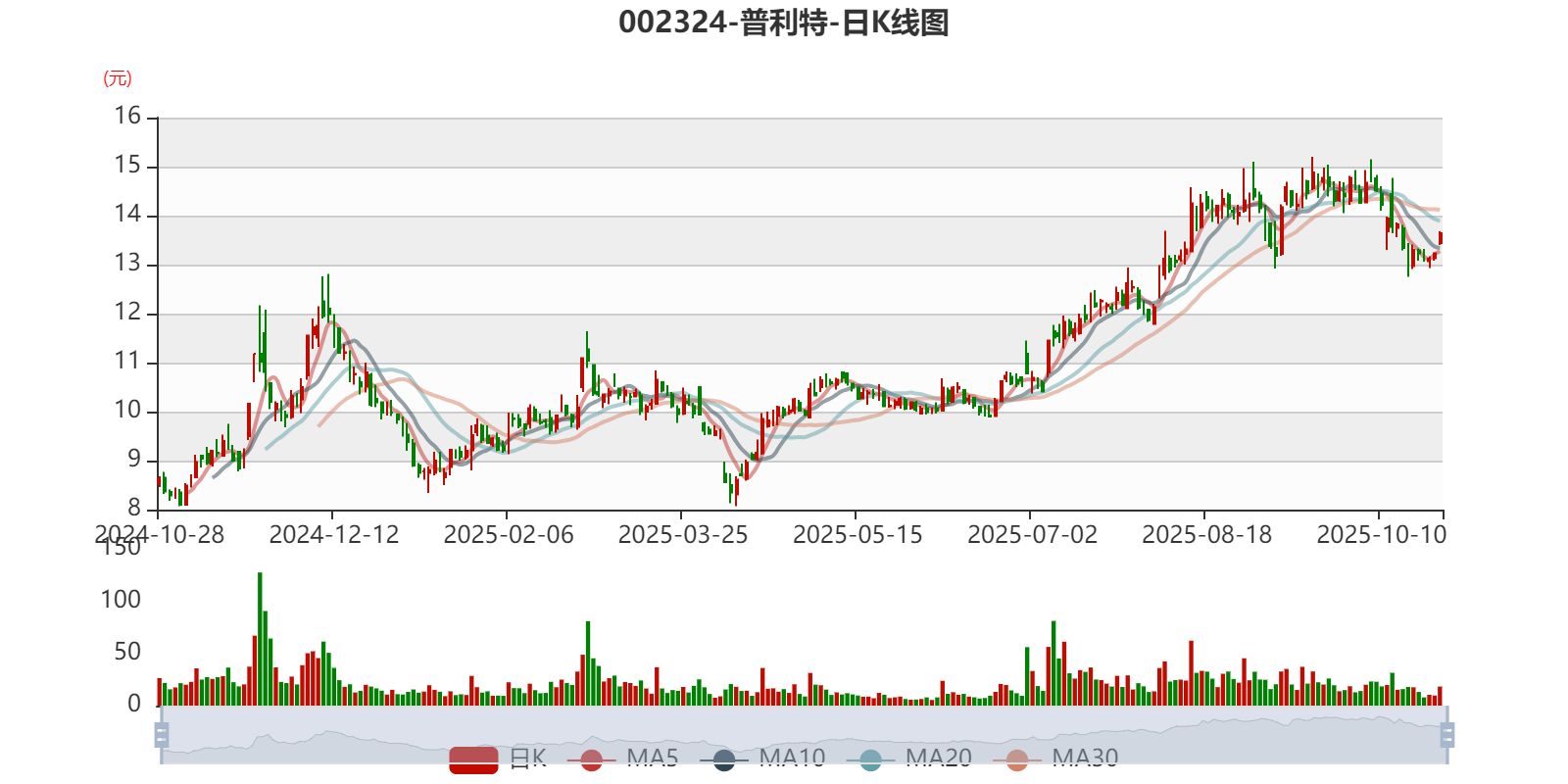Grab the right data zoom slider handle
Viewport: 1568px width, 784px height.
click(x=1447, y=735)
